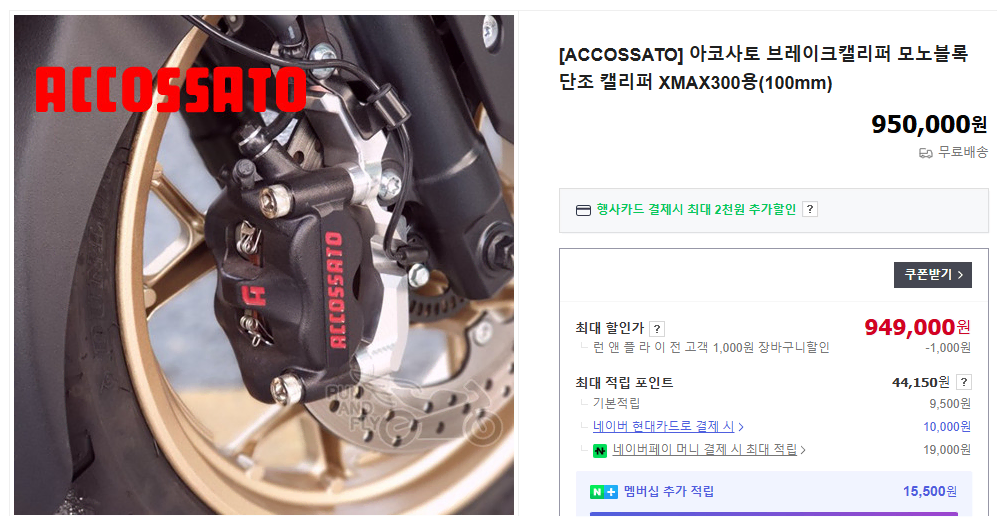Click the green Naver Pay N icon

600,451
